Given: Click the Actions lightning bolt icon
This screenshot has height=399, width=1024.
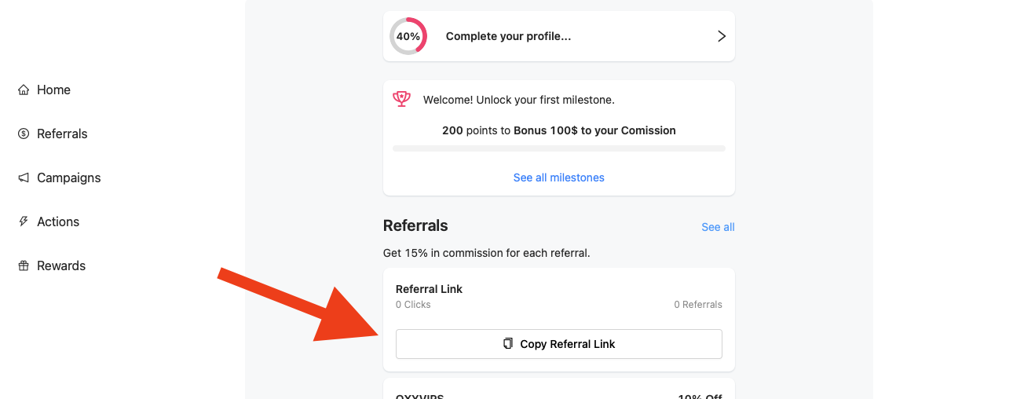Looking at the screenshot, I should point(24,221).
